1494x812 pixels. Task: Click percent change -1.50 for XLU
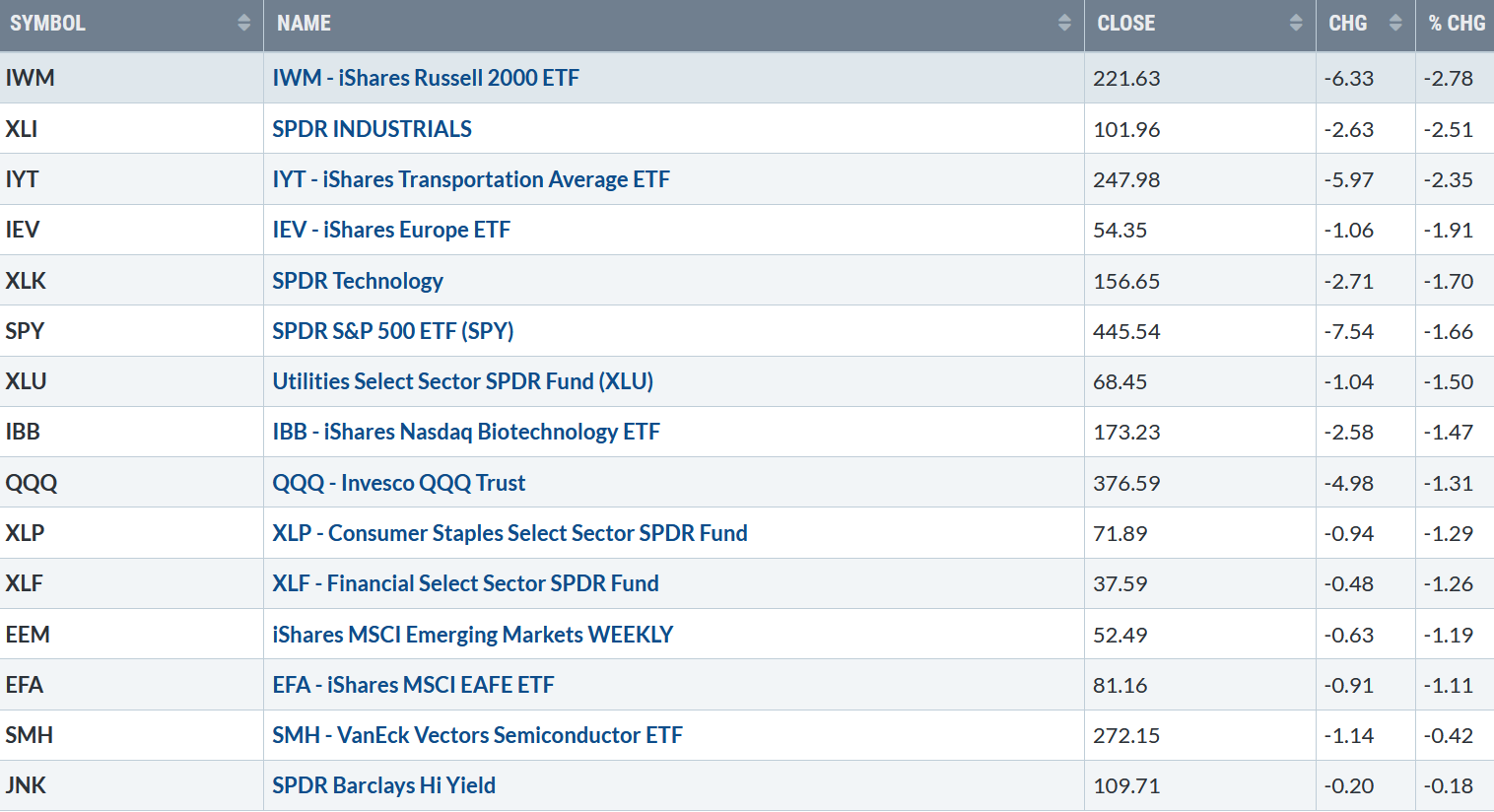pos(1449,381)
